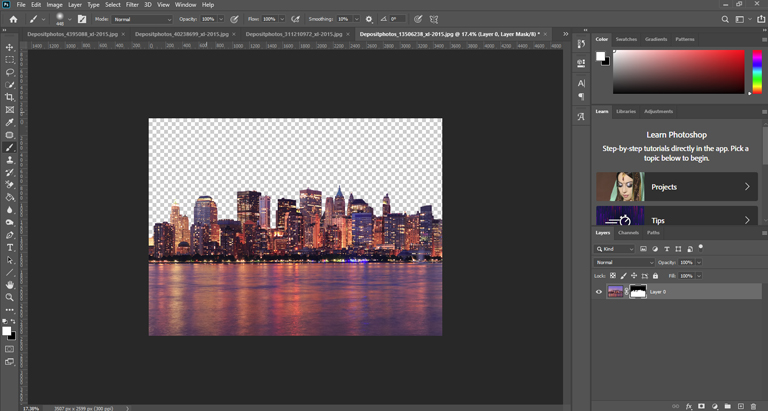Select the Lasso tool
Viewport: 768px width, 411px height.
coord(10,73)
